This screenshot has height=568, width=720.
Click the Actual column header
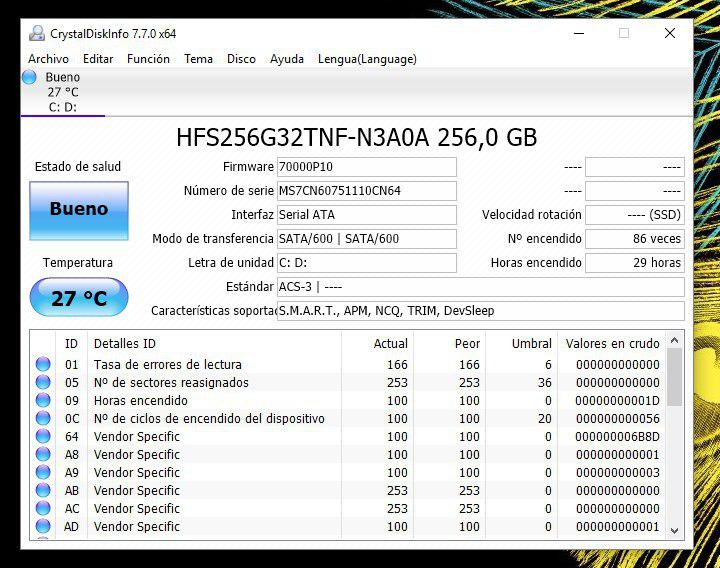pos(377,343)
